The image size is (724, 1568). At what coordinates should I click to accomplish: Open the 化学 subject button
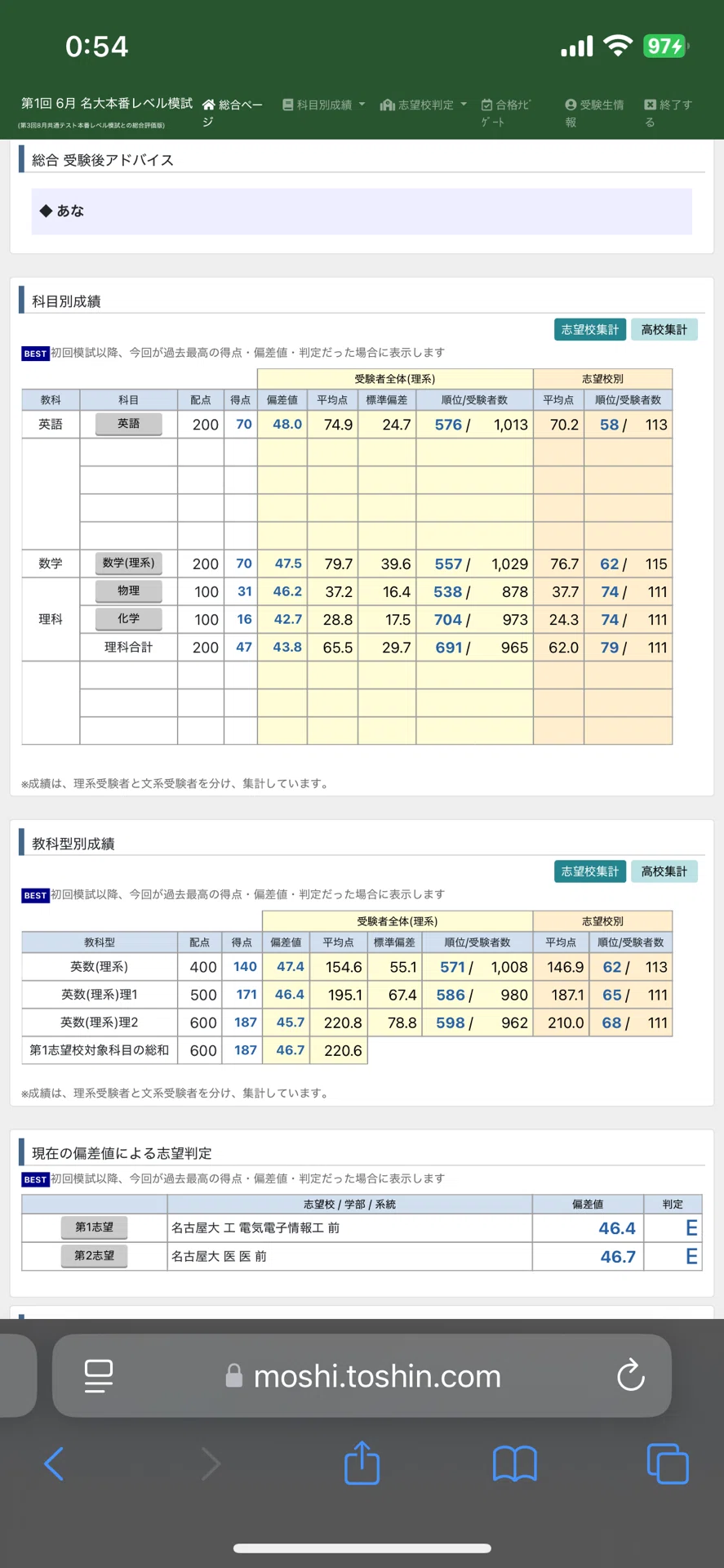pyautogui.click(x=129, y=618)
